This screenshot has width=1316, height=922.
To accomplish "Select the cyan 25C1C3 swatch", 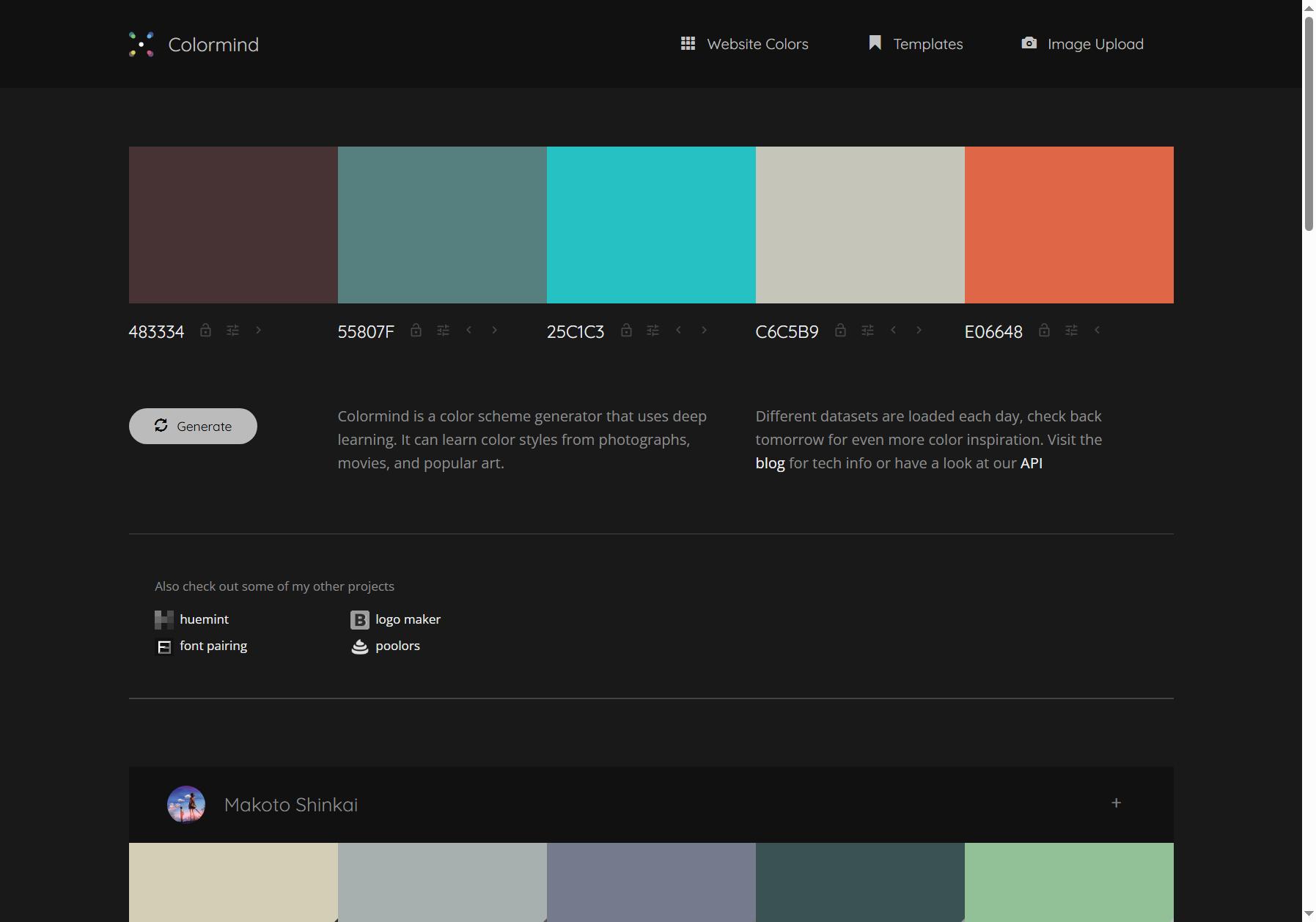I will 651,225.
